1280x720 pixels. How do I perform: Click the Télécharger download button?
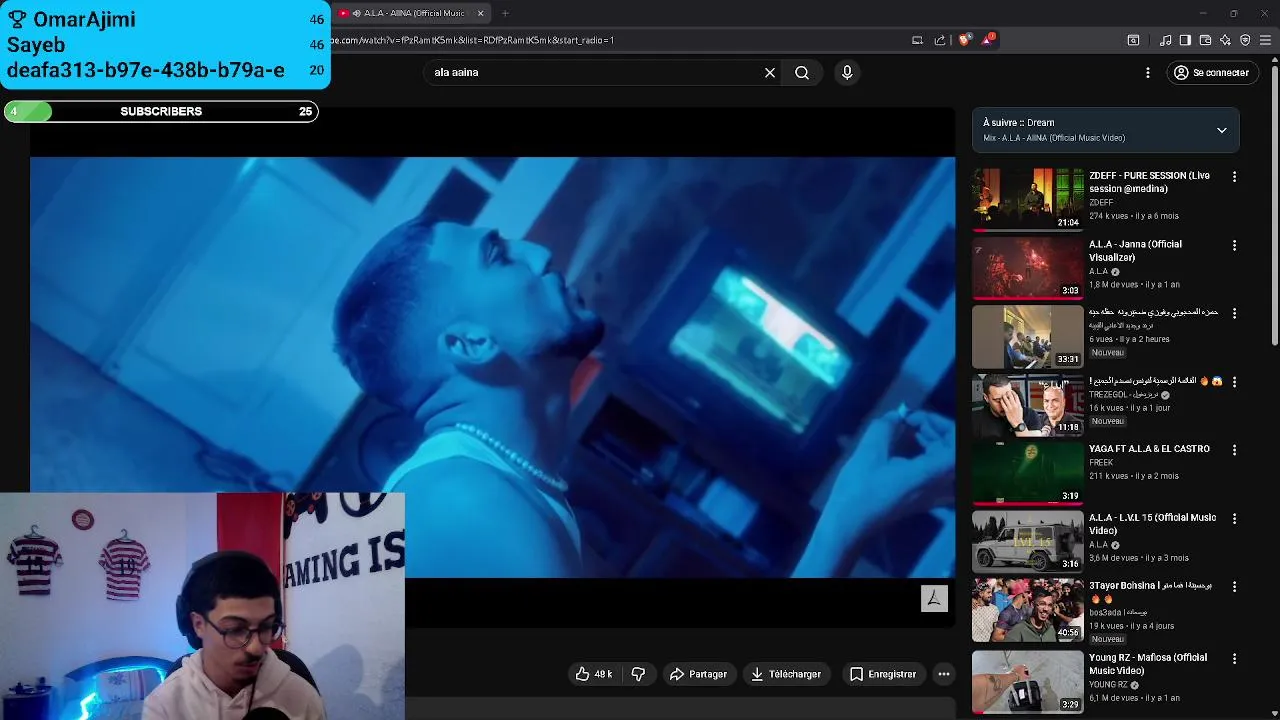[x=786, y=674]
